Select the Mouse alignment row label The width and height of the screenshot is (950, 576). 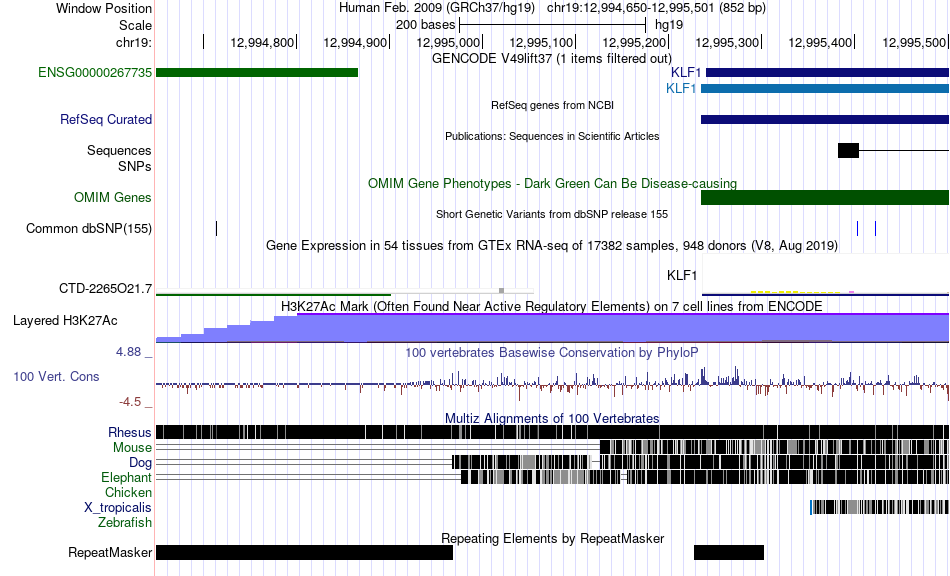tap(132, 448)
